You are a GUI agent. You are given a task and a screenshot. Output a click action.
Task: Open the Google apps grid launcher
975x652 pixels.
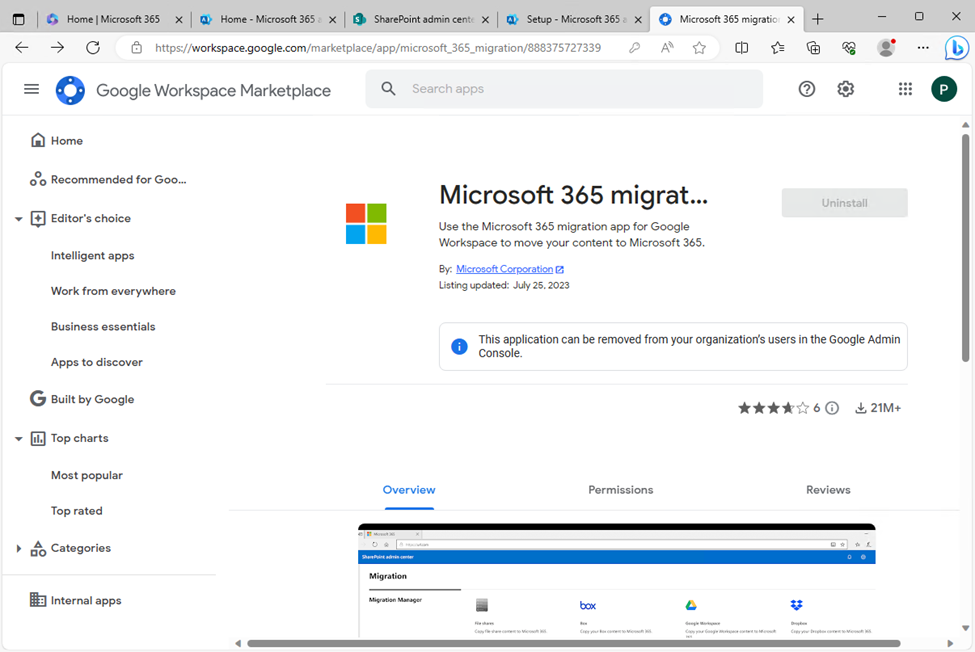pos(905,90)
